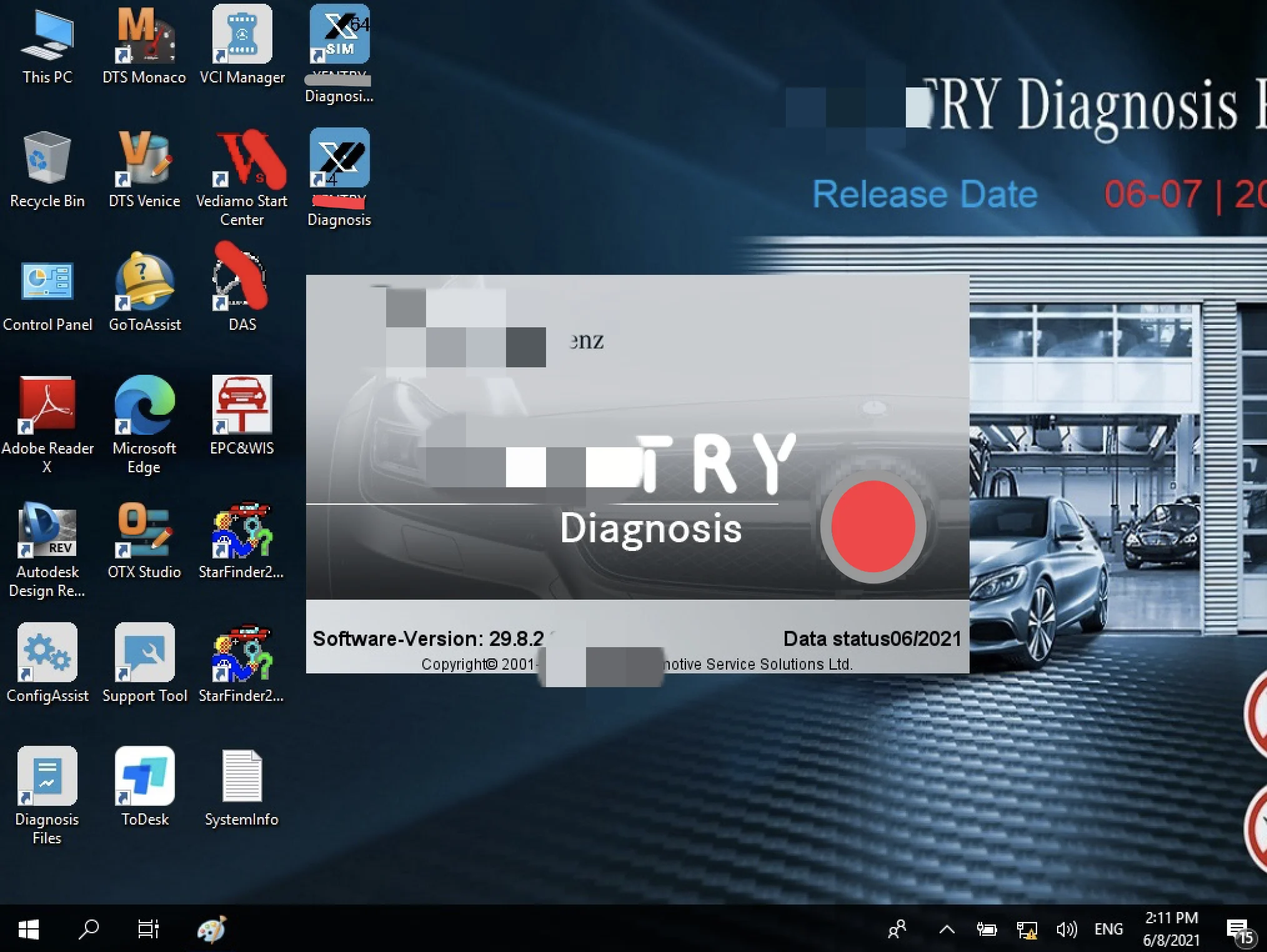Image resolution: width=1267 pixels, height=952 pixels.
Task: Open the volume control in system tray
Action: pos(1066,930)
